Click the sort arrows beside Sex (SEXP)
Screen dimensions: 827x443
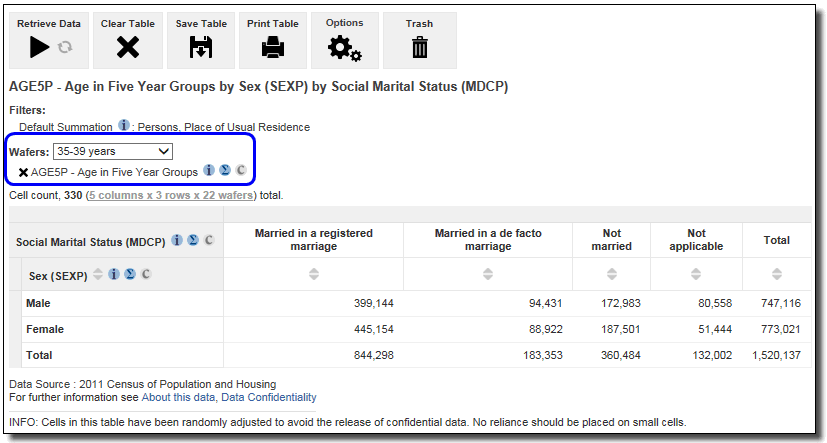98,274
